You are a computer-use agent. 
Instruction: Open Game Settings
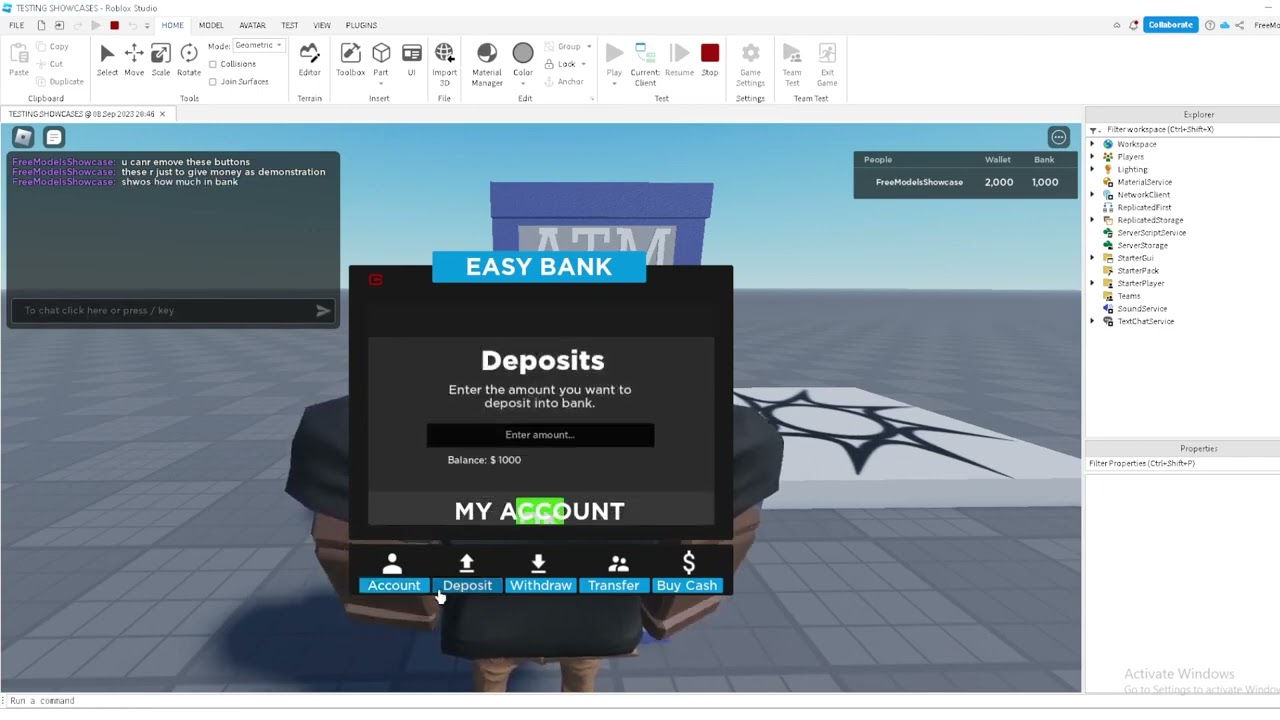click(x=750, y=63)
